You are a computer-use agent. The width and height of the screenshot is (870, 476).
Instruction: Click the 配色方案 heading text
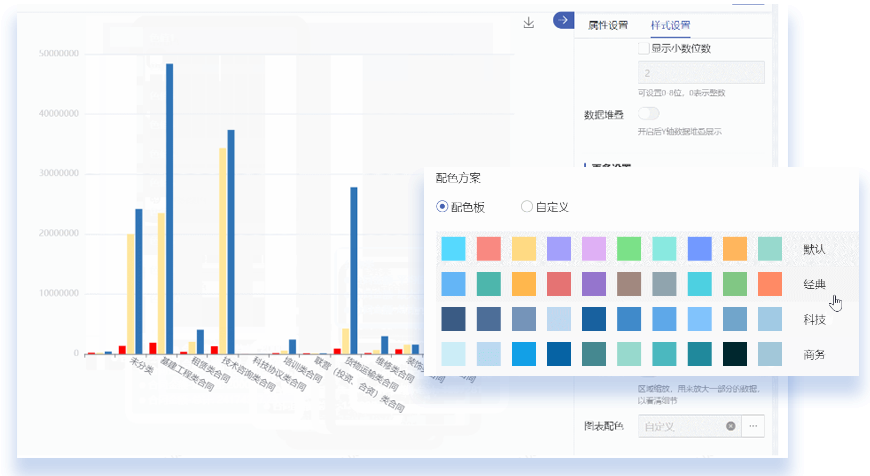458,178
